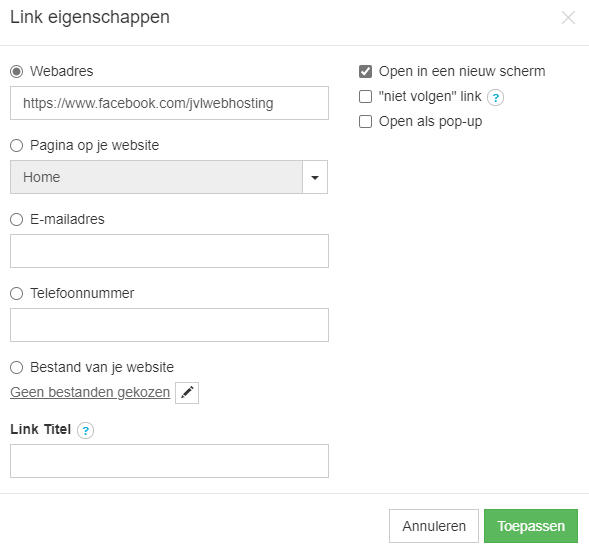Expand the Home page dropdown arrow
This screenshot has height=549, width=589.
click(x=315, y=177)
